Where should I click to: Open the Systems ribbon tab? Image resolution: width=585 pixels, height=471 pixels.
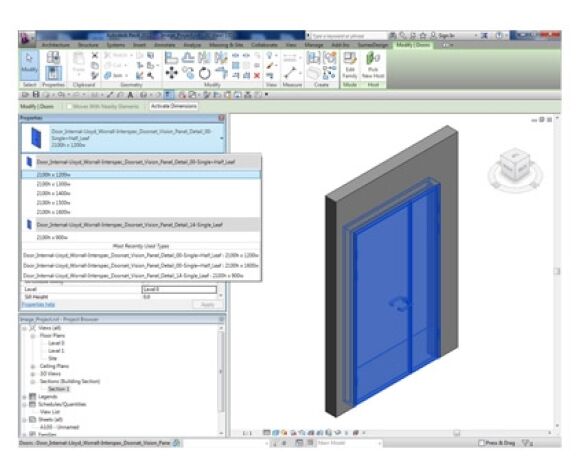pyautogui.click(x=116, y=45)
